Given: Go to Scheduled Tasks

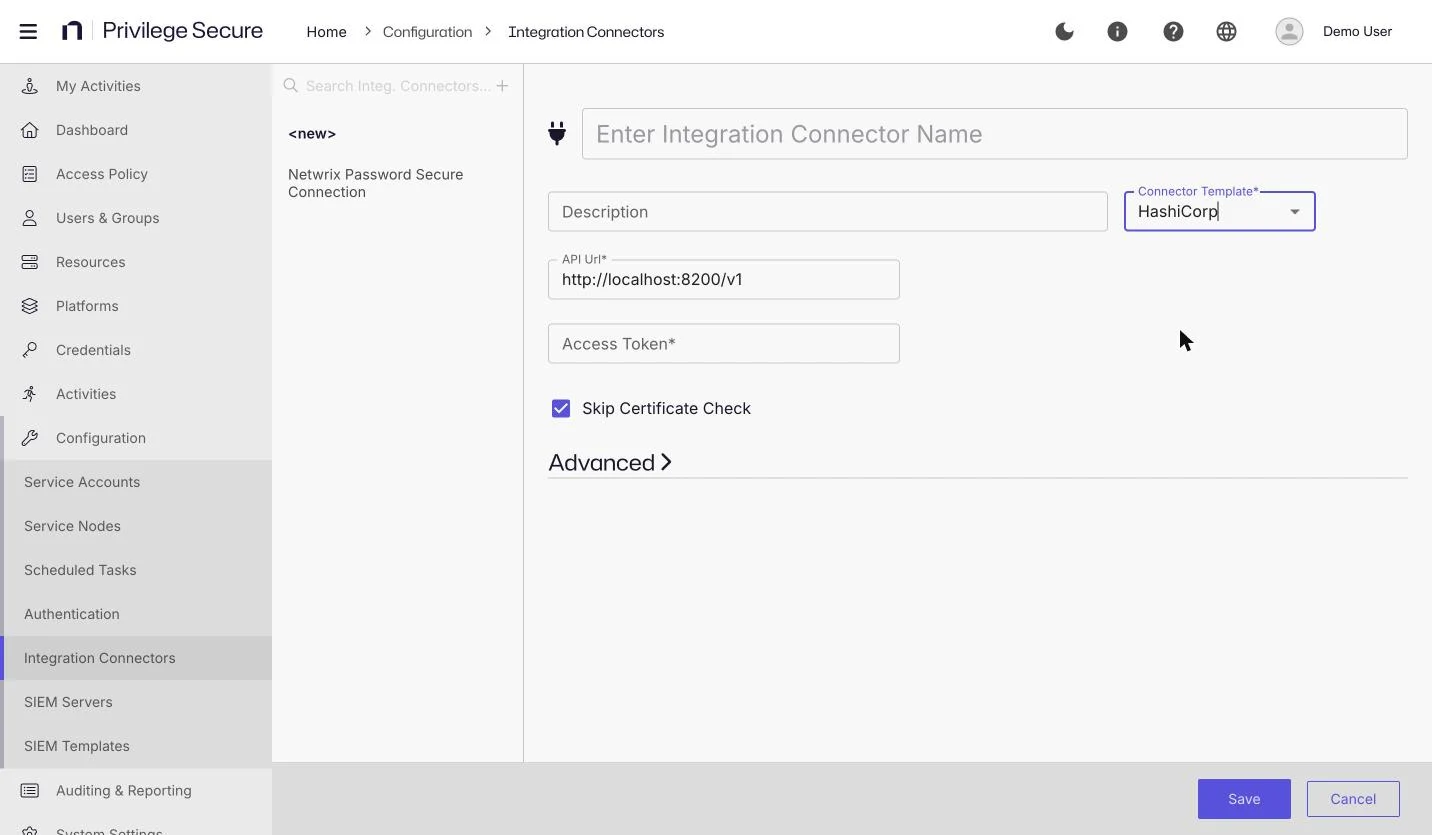Looking at the screenshot, I should click(136, 570).
